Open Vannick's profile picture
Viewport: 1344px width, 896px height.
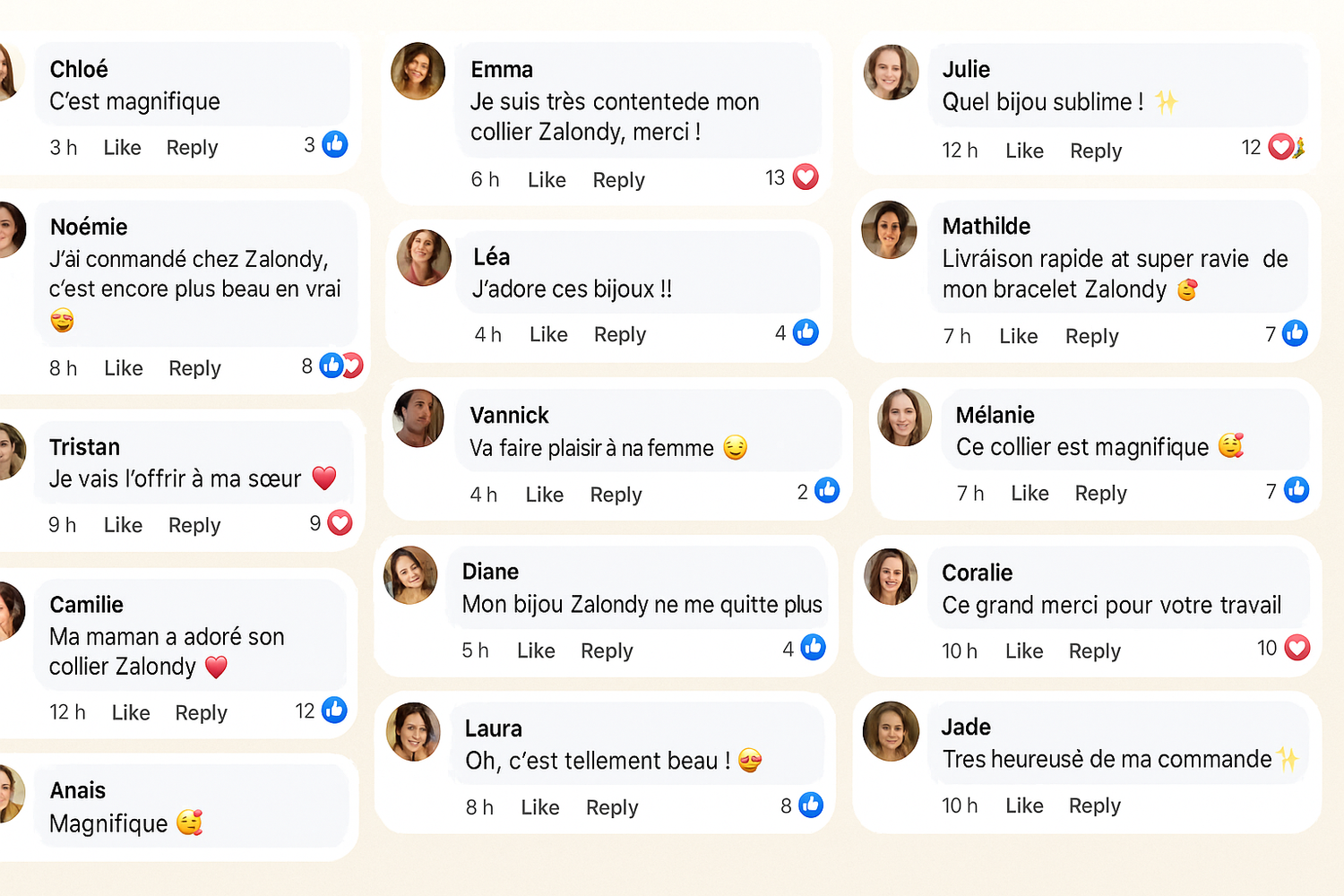point(418,418)
